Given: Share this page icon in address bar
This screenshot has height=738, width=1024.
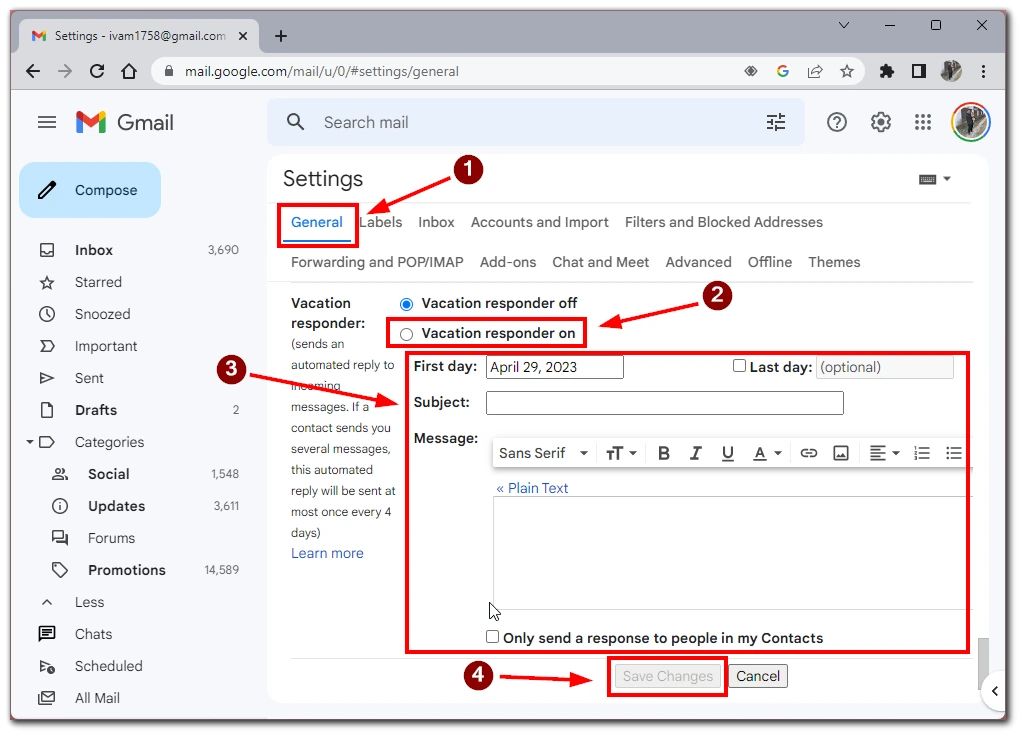Looking at the screenshot, I should (x=815, y=71).
